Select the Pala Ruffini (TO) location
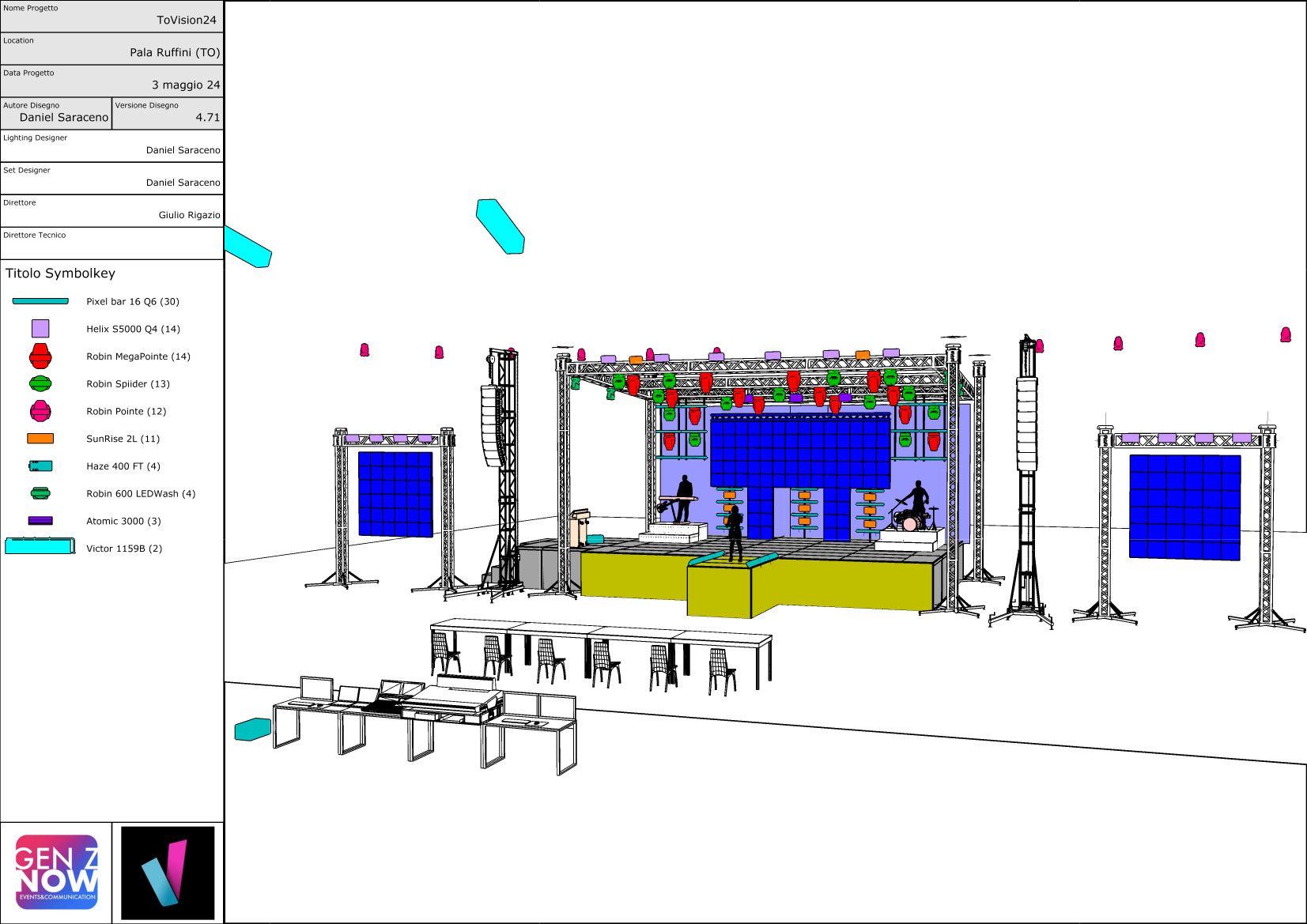This screenshot has height=924, width=1307. click(175, 53)
